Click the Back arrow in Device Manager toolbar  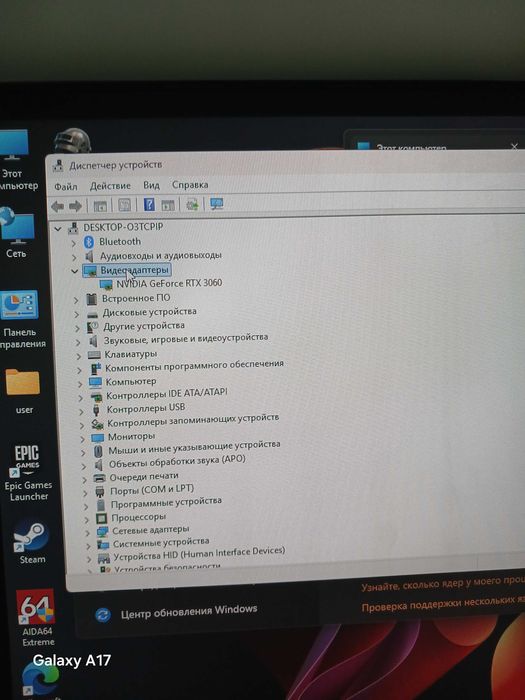click(x=58, y=206)
